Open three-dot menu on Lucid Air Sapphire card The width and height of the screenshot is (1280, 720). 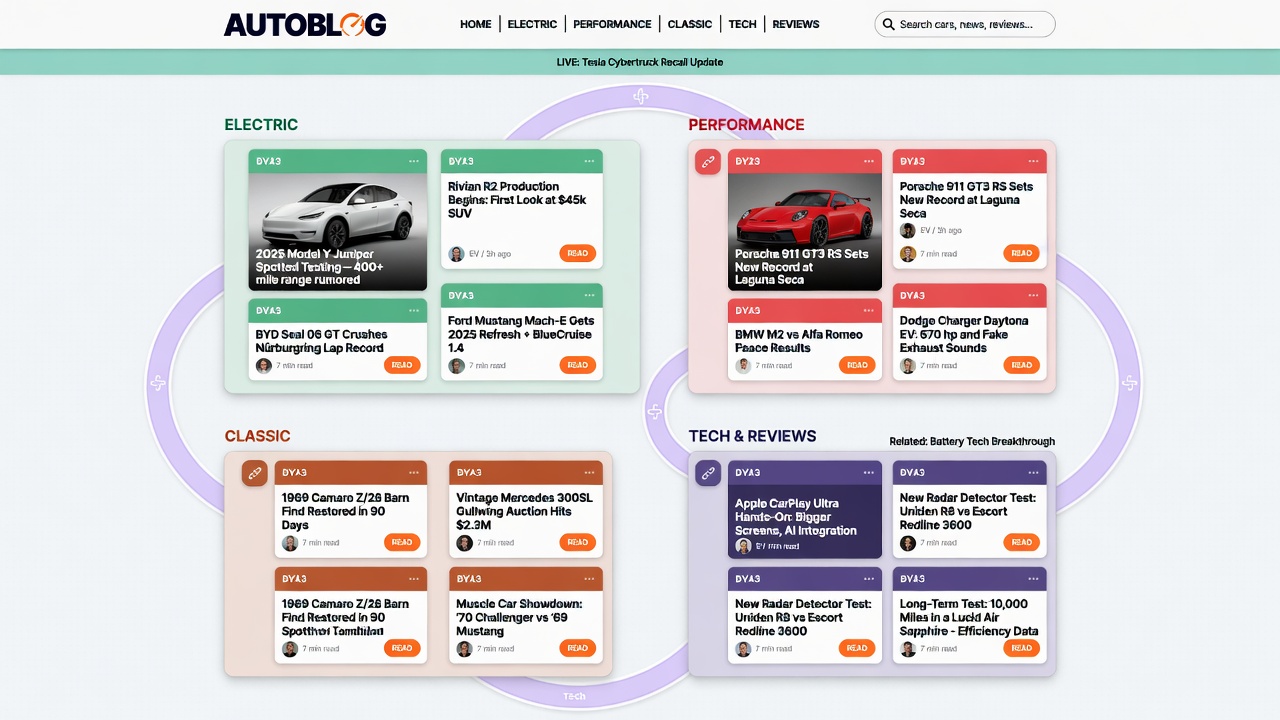tap(1033, 578)
